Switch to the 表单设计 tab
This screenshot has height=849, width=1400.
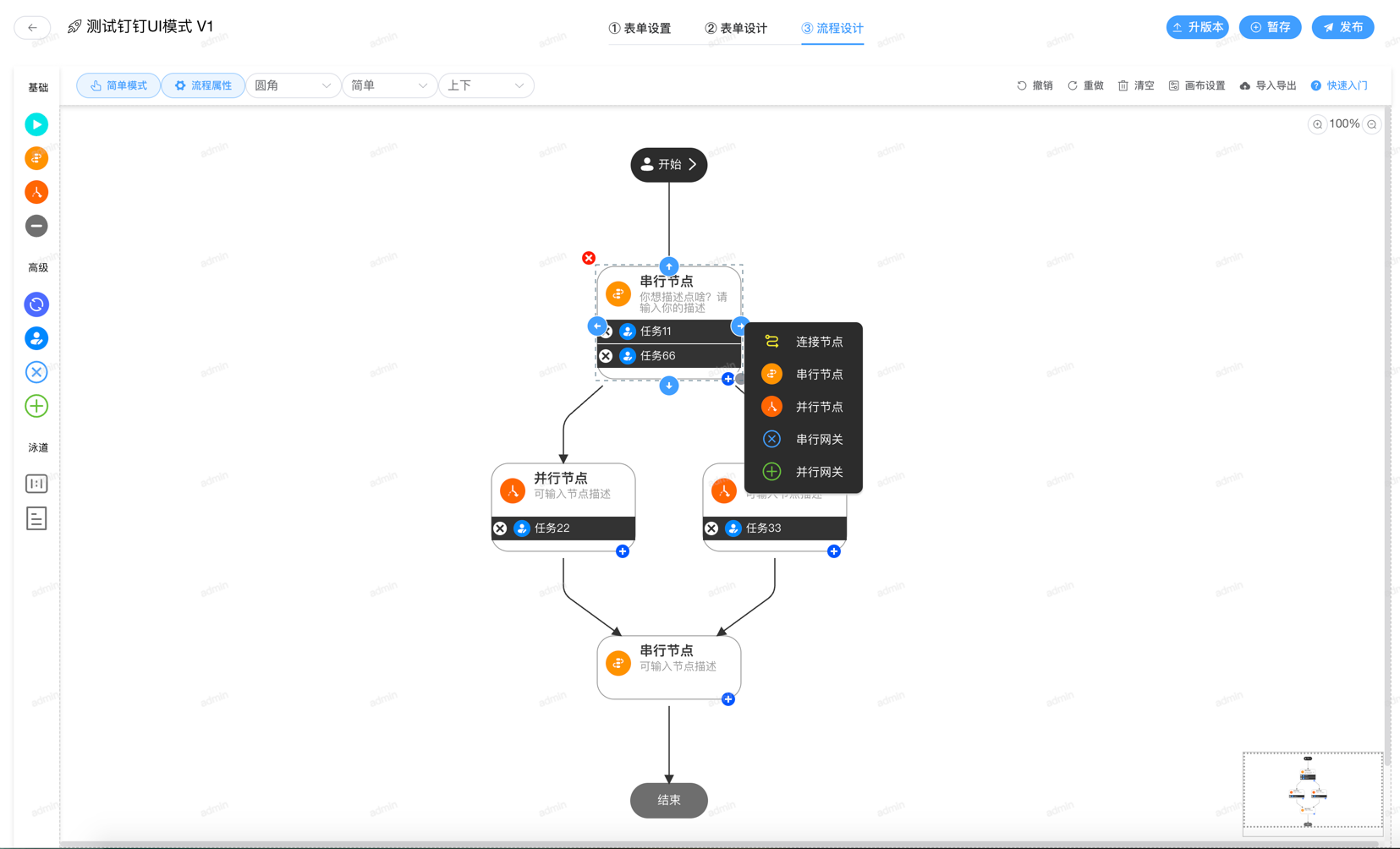click(x=736, y=28)
